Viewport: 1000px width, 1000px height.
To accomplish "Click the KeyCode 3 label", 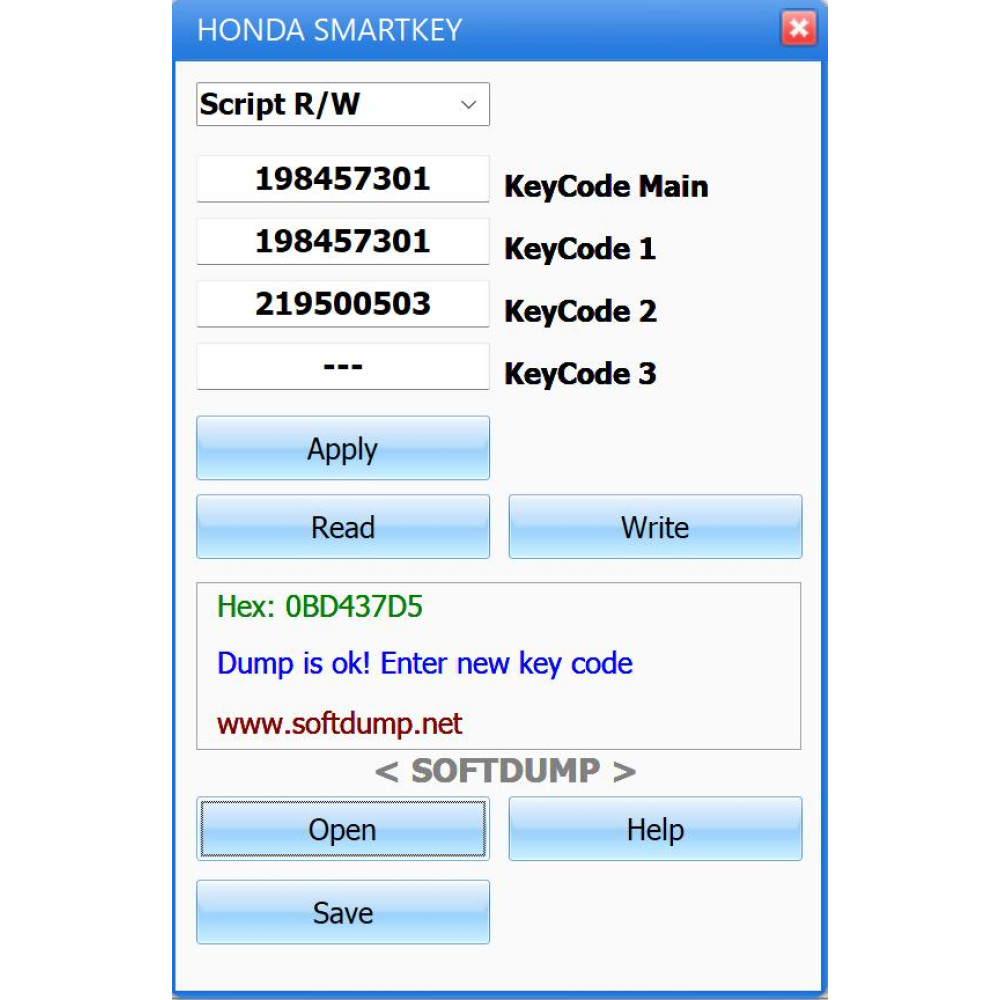I will tap(580, 374).
